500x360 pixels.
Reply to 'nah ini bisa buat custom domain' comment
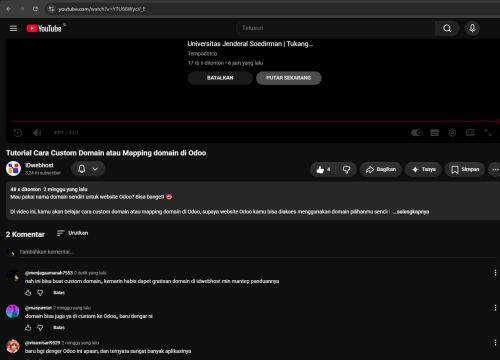59,293
